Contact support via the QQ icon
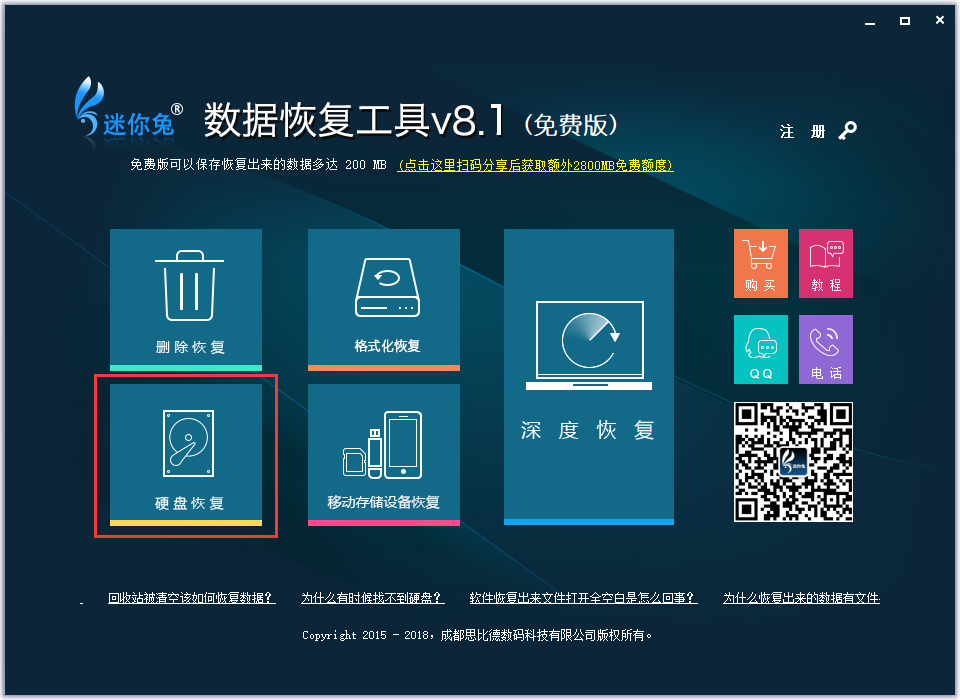This screenshot has width=960, height=700. (x=761, y=350)
